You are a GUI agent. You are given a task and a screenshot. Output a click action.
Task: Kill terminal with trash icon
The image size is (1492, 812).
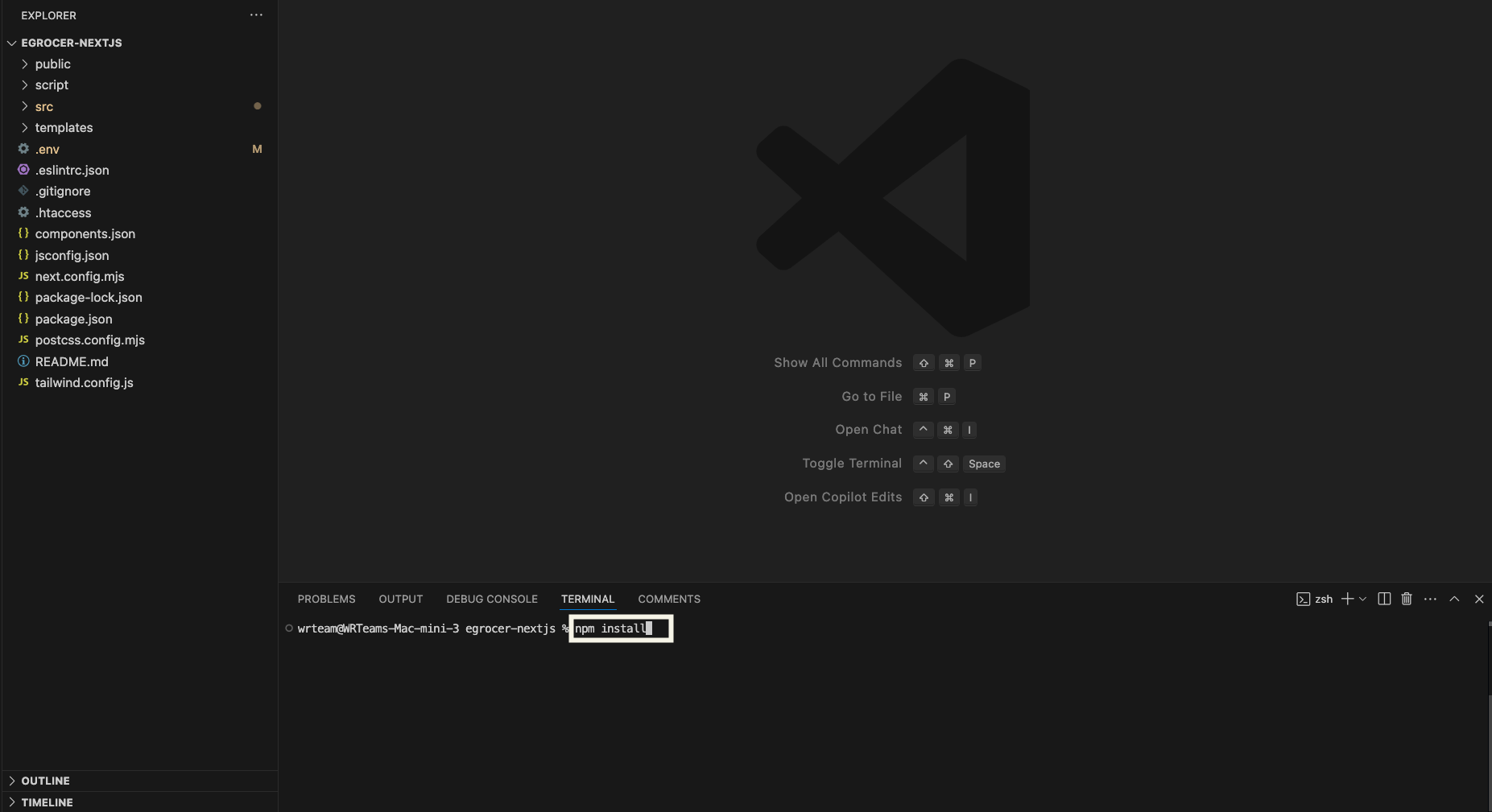tap(1407, 599)
